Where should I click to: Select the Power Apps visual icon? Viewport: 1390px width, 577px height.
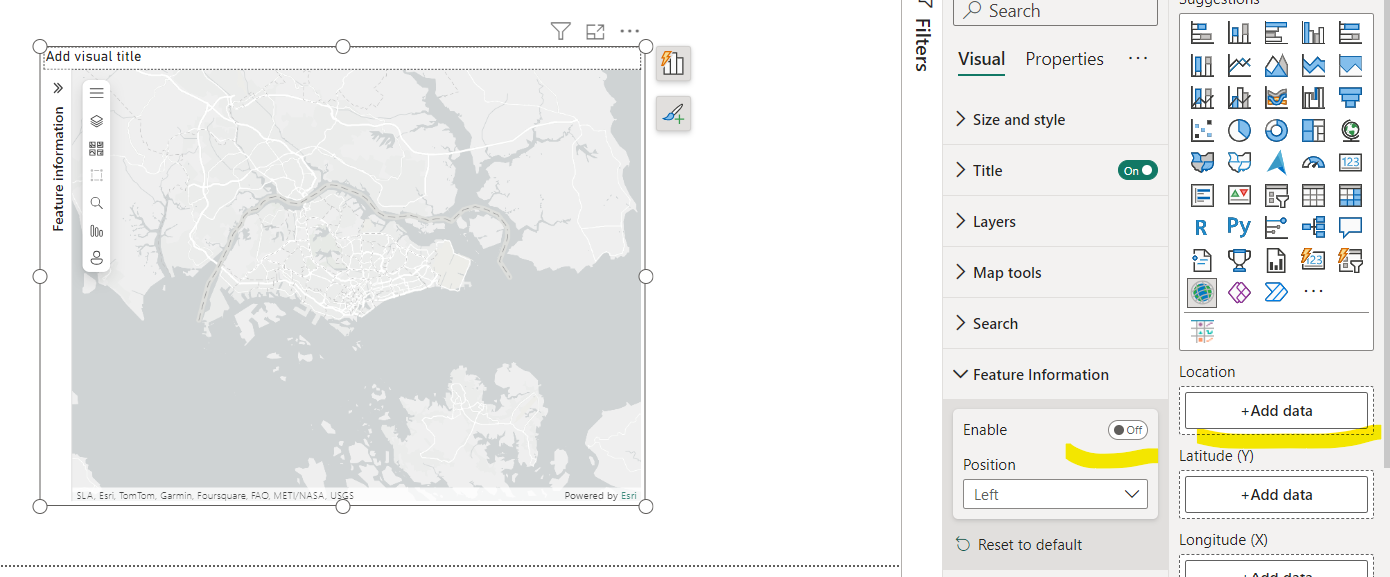coord(1239,292)
